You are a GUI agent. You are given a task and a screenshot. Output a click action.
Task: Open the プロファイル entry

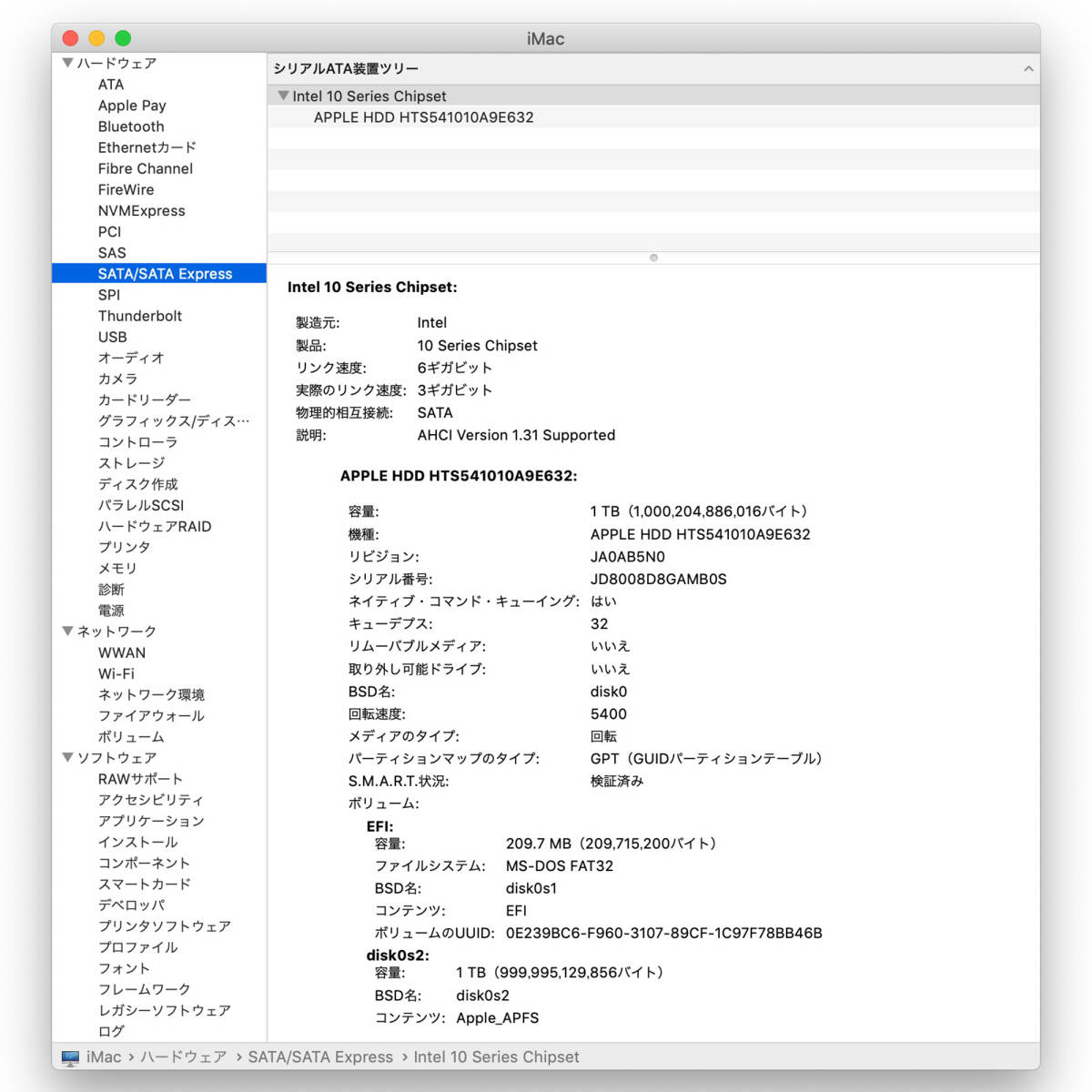[x=138, y=946]
